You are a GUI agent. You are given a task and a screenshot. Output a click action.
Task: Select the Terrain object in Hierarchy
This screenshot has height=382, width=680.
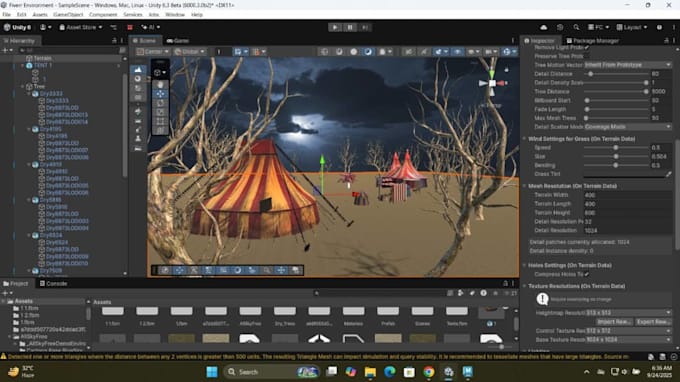click(x=42, y=58)
